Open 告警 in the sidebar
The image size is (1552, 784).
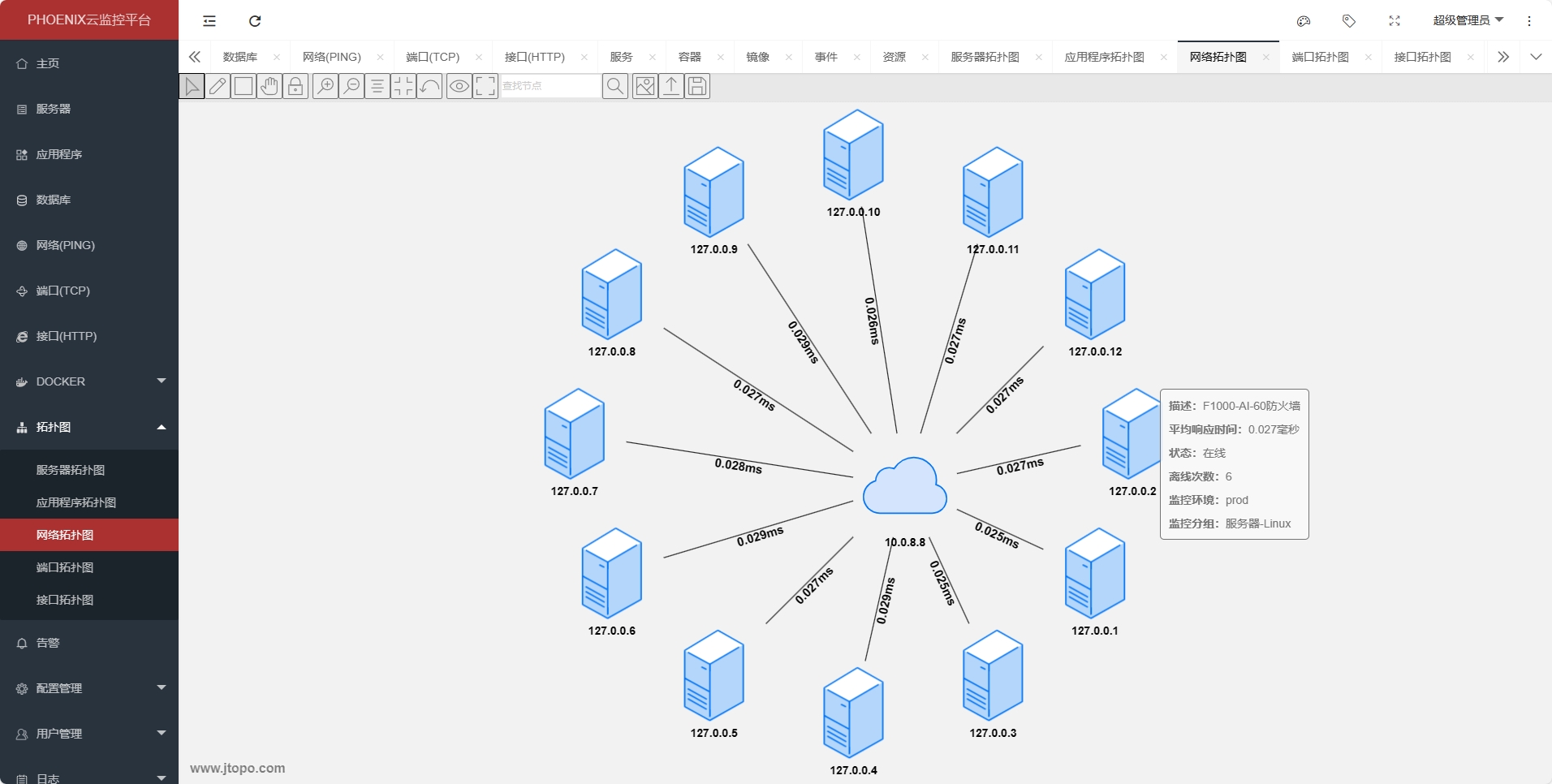[x=89, y=643]
